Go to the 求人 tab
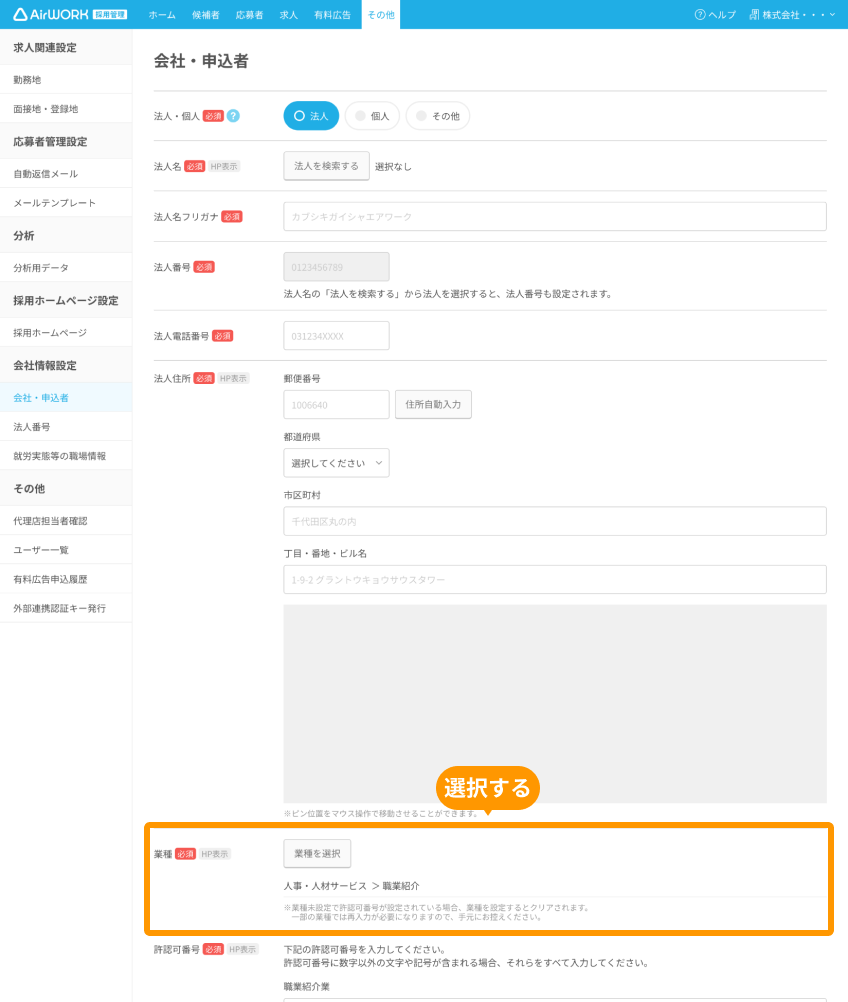848x1002 pixels. click(x=289, y=15)
